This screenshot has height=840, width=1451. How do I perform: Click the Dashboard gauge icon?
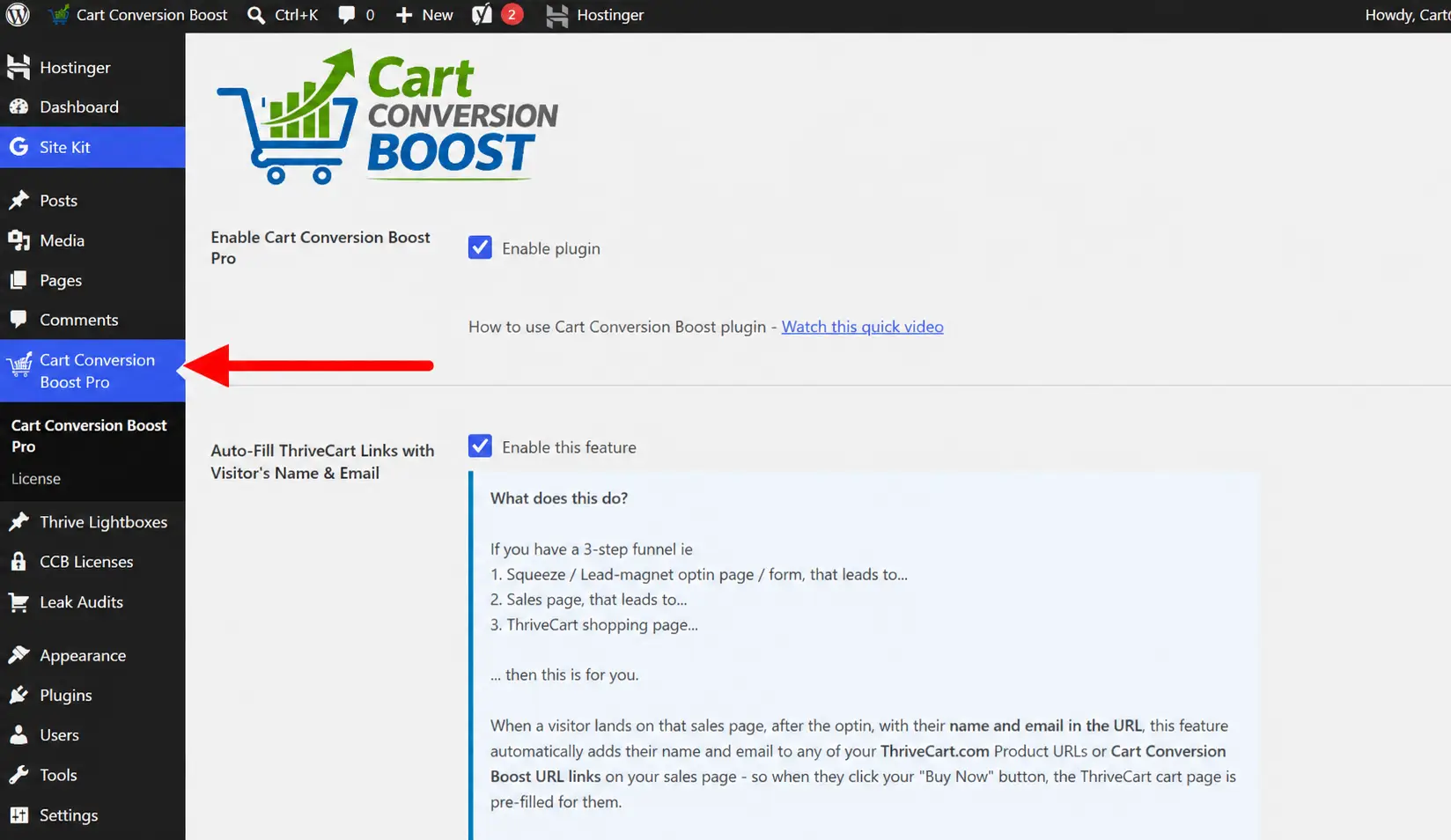click(18, 107)
